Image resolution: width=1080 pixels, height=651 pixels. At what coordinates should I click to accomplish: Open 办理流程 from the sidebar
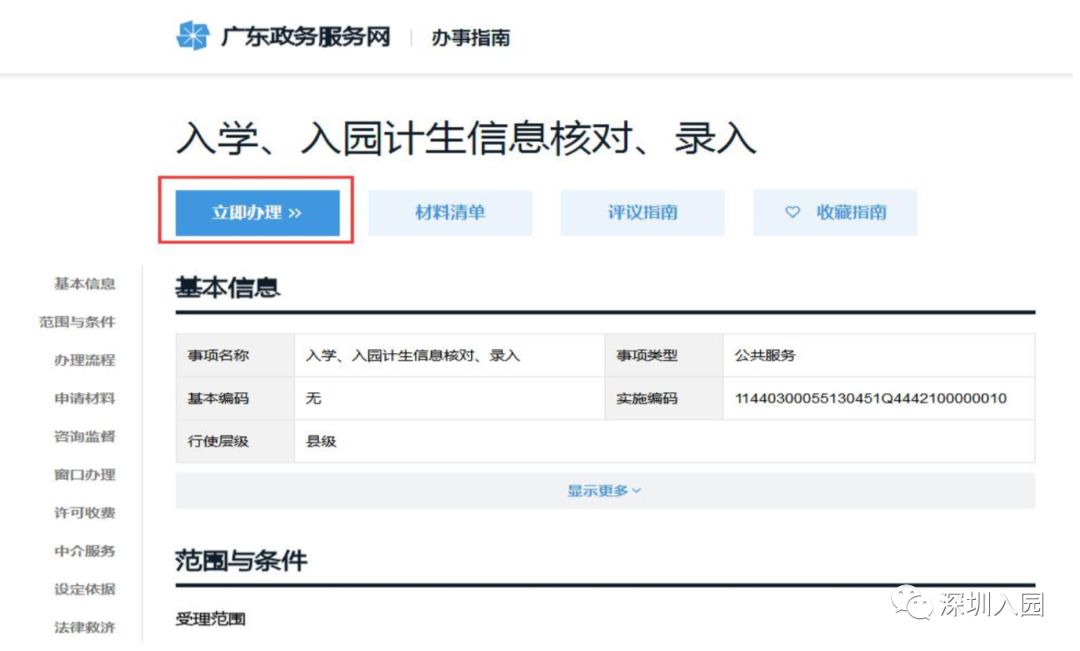(x=84, y=360)
